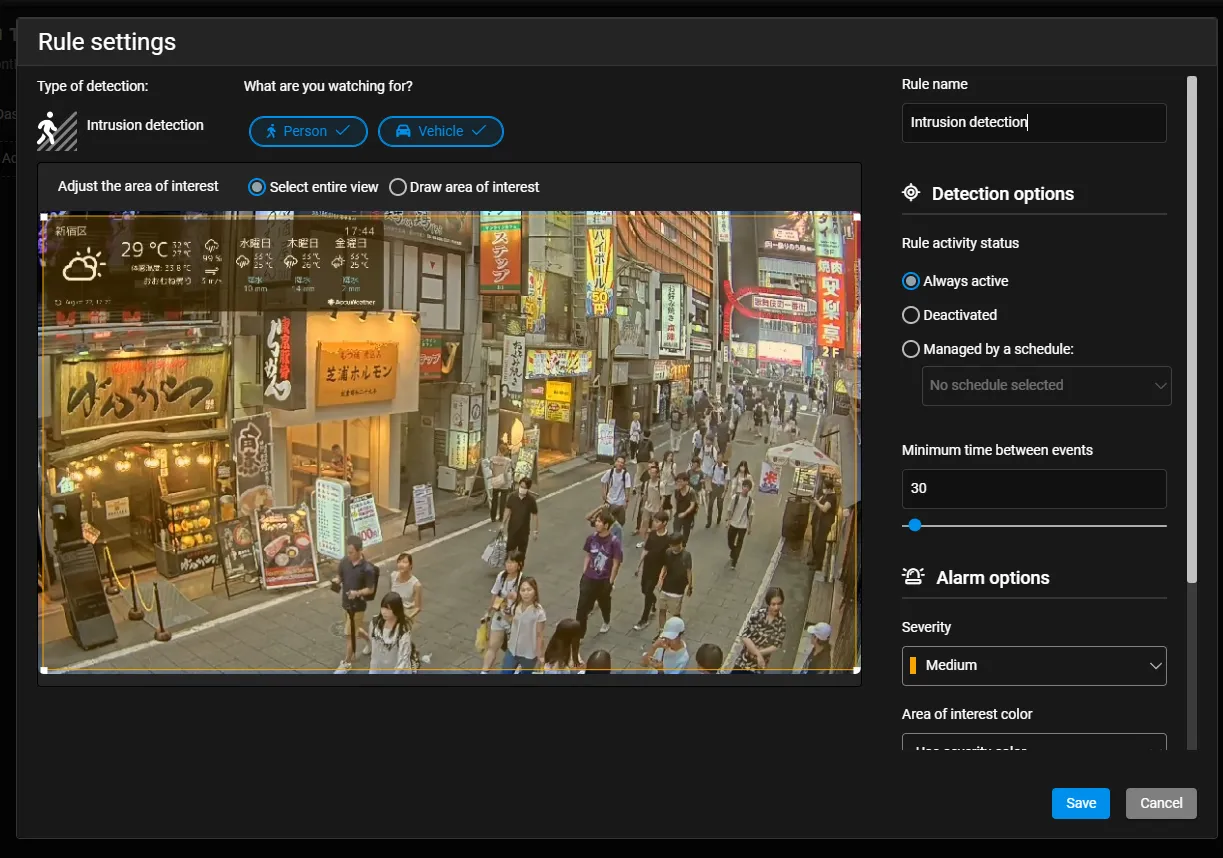Viewport: 1223px width, 858px height.
Task: Click the "Rule activity status" label
Action: (960, 243)
